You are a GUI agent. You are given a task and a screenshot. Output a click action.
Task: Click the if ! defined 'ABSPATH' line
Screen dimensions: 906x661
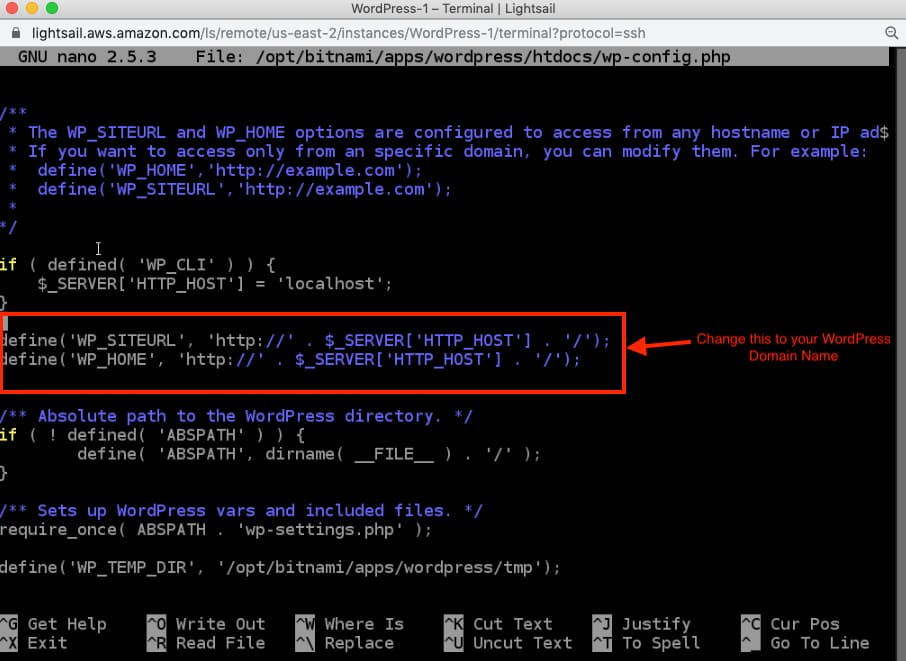pos(153,435)
